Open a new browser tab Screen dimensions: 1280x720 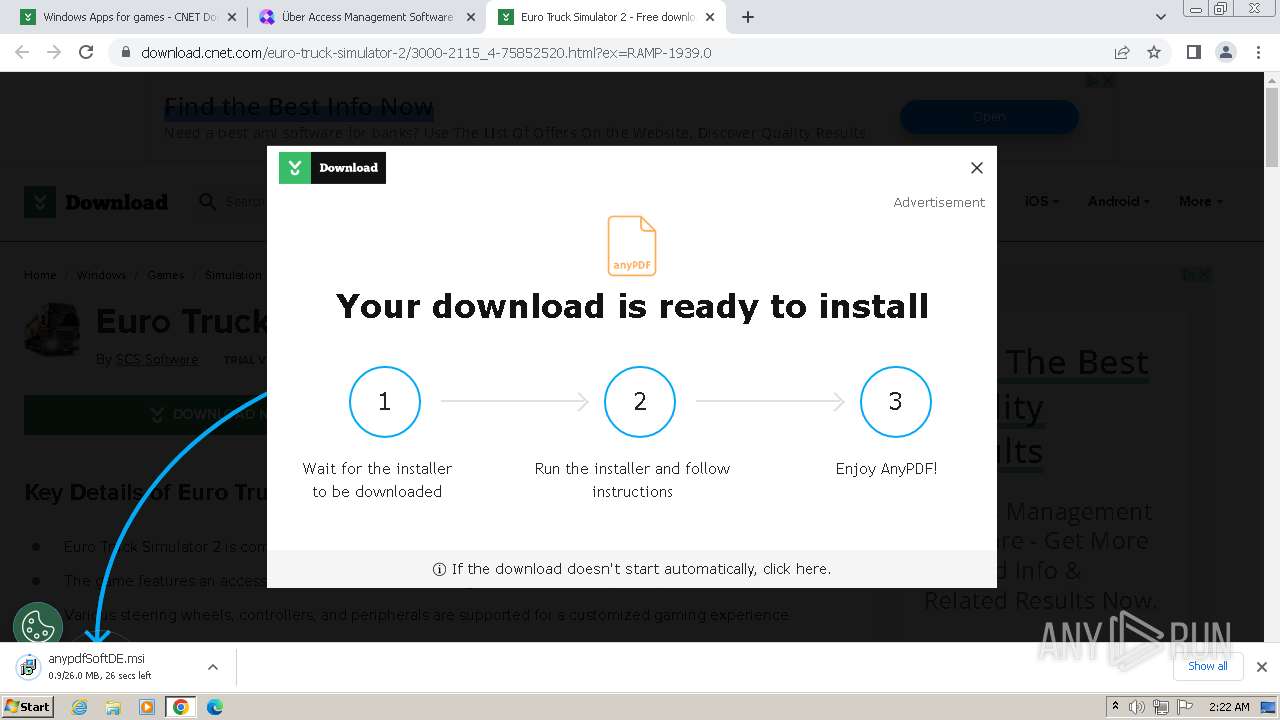coord(748,17)
